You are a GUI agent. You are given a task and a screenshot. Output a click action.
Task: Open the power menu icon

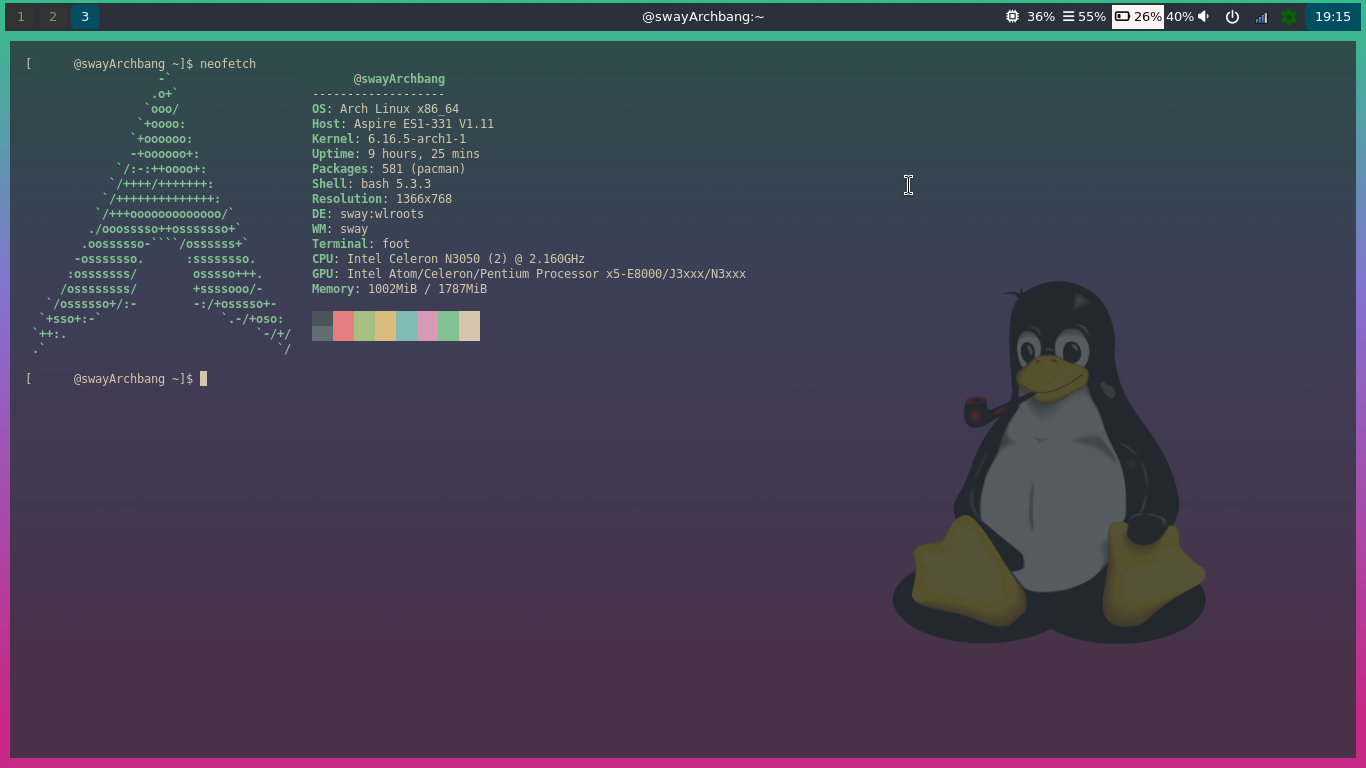1232,17
